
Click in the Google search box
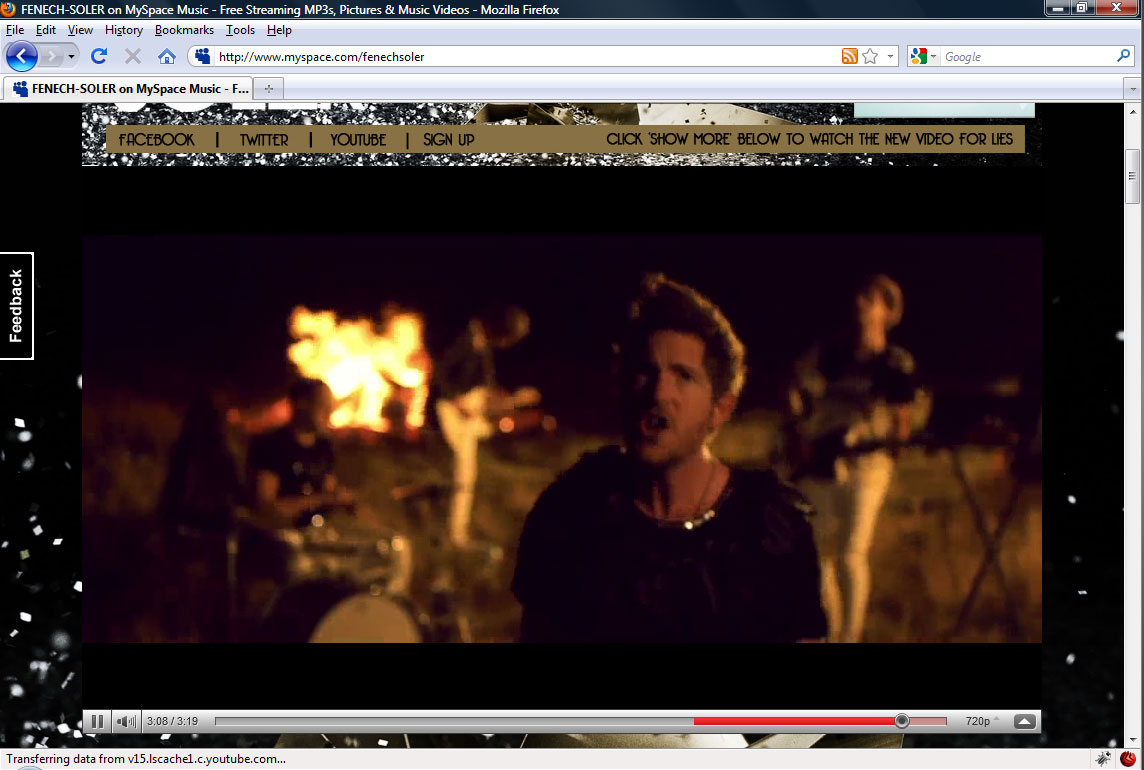1027,56
